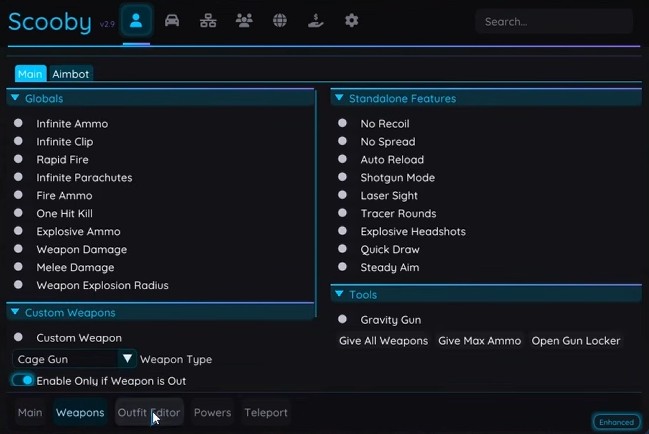Image resolution: width=649 pixels, height=434 pixels.
Task: Toggle Infinite Parachutes
Action: 18,177
